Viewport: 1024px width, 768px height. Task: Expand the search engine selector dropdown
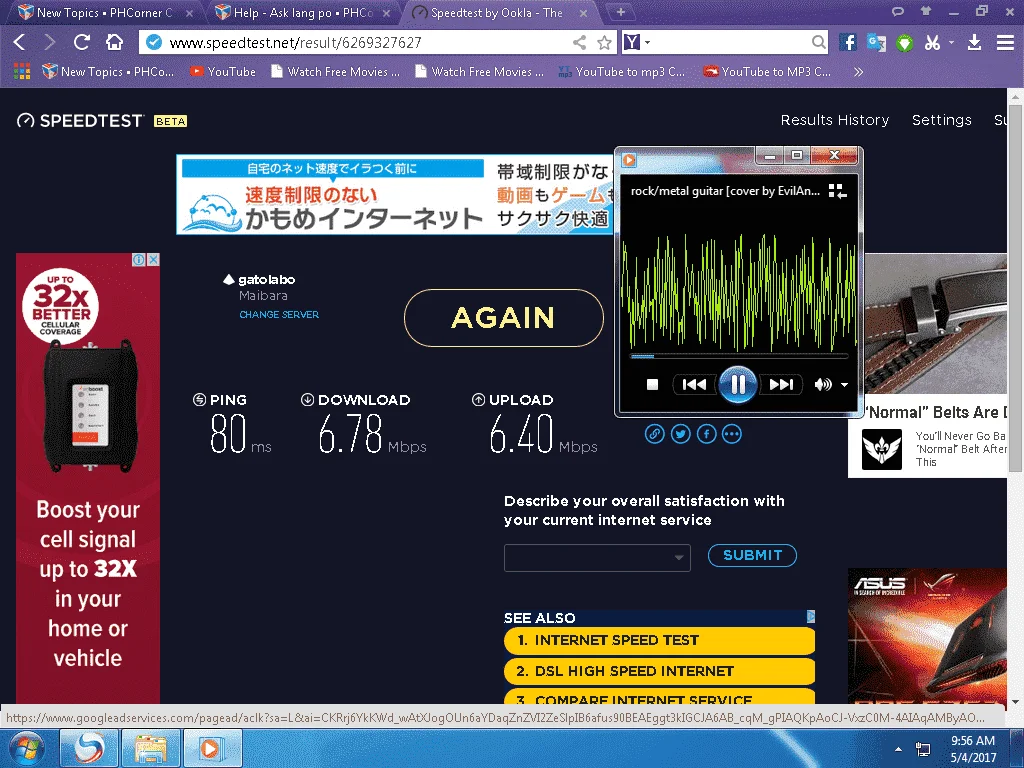point(648,42)
